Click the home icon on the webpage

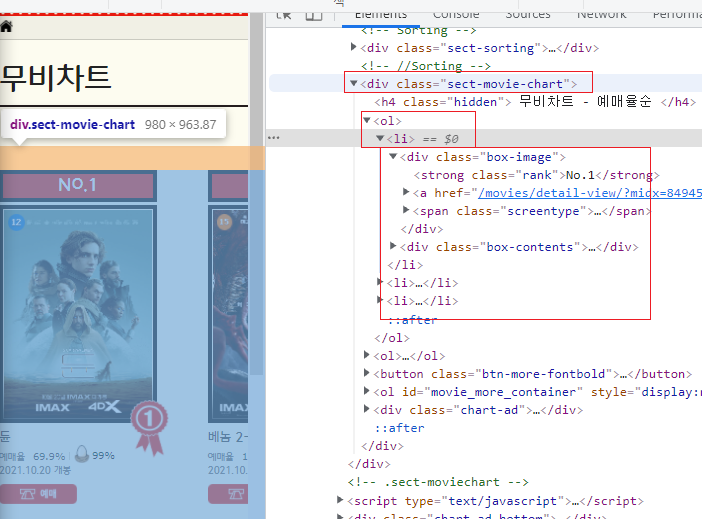tap(6, 27)
